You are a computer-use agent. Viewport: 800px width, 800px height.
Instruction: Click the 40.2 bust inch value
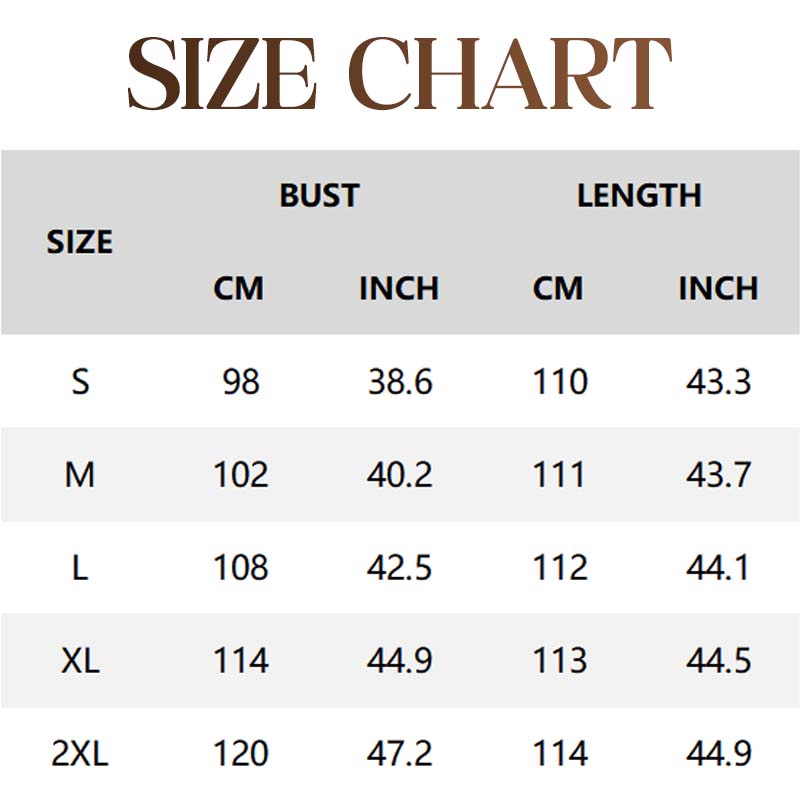400,474
